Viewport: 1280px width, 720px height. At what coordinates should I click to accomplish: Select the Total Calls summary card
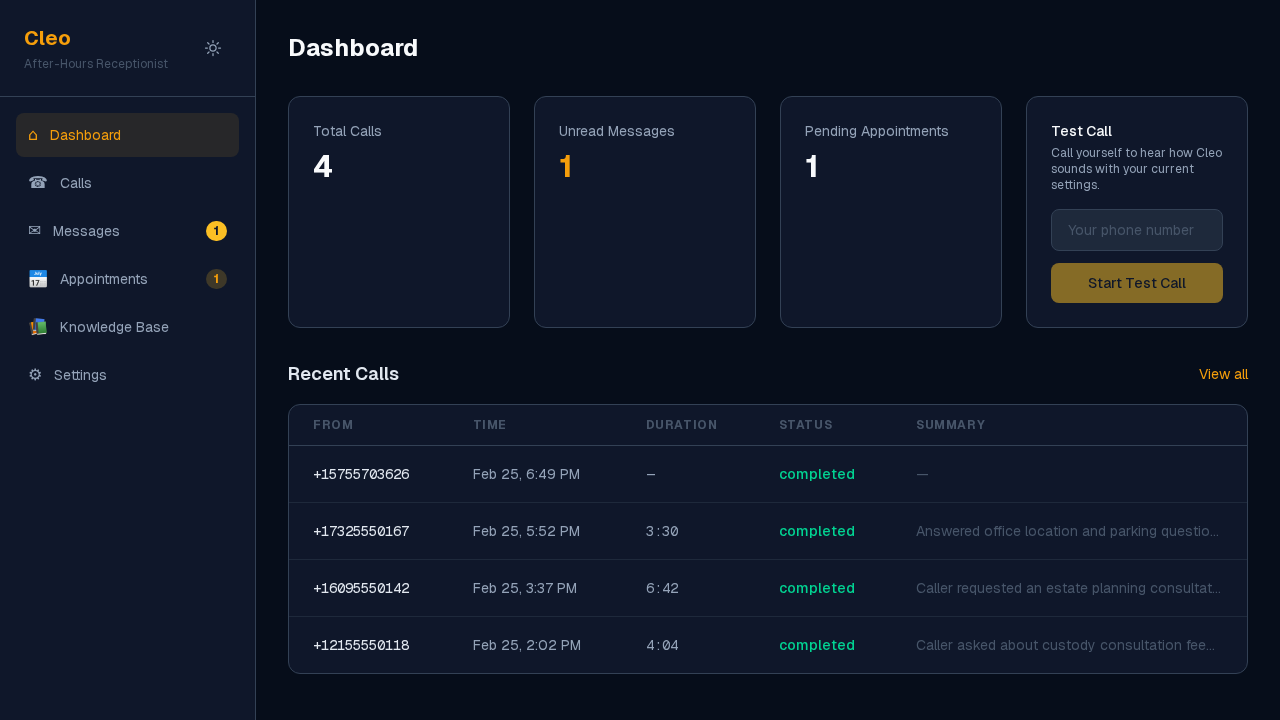[398, 211]
